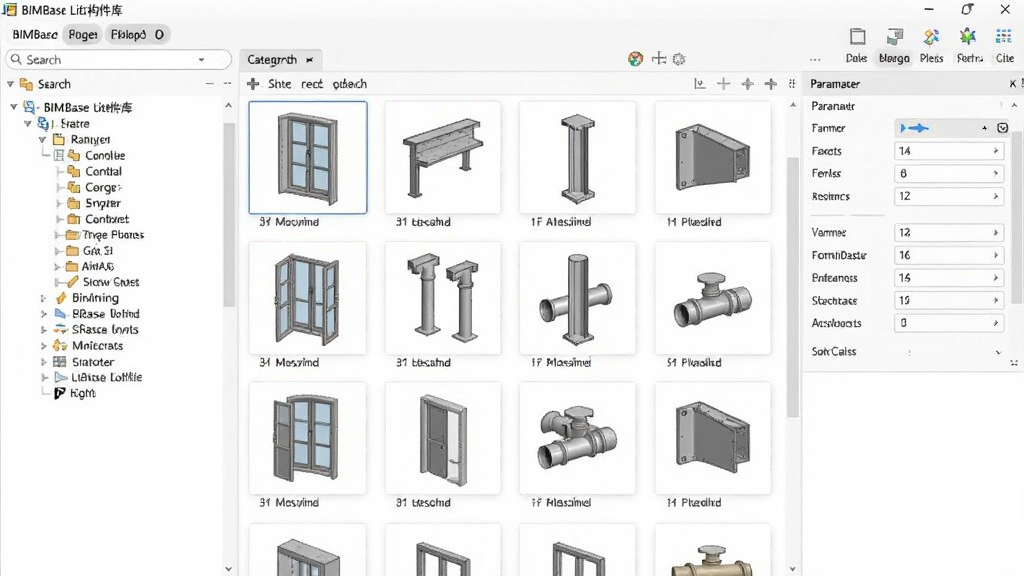Click the Acsibocts value field
Viewport: 1024px width, 576px height.
coord(948,323)
